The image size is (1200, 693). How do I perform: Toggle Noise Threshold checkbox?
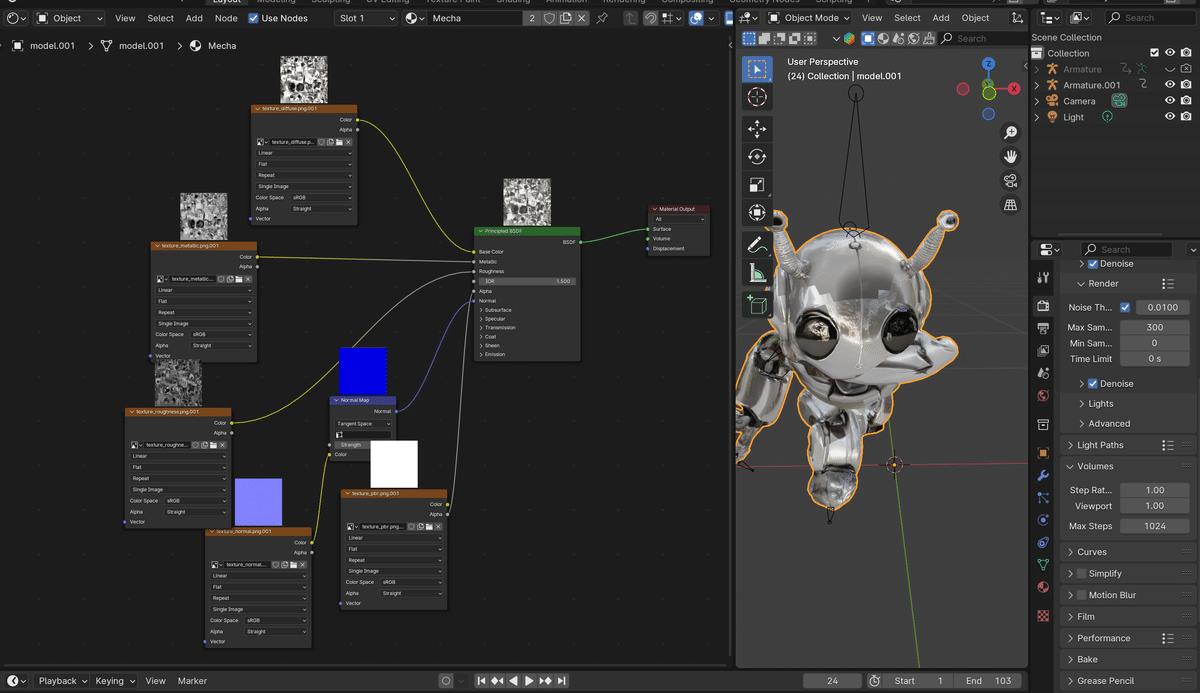point(1125,307)
